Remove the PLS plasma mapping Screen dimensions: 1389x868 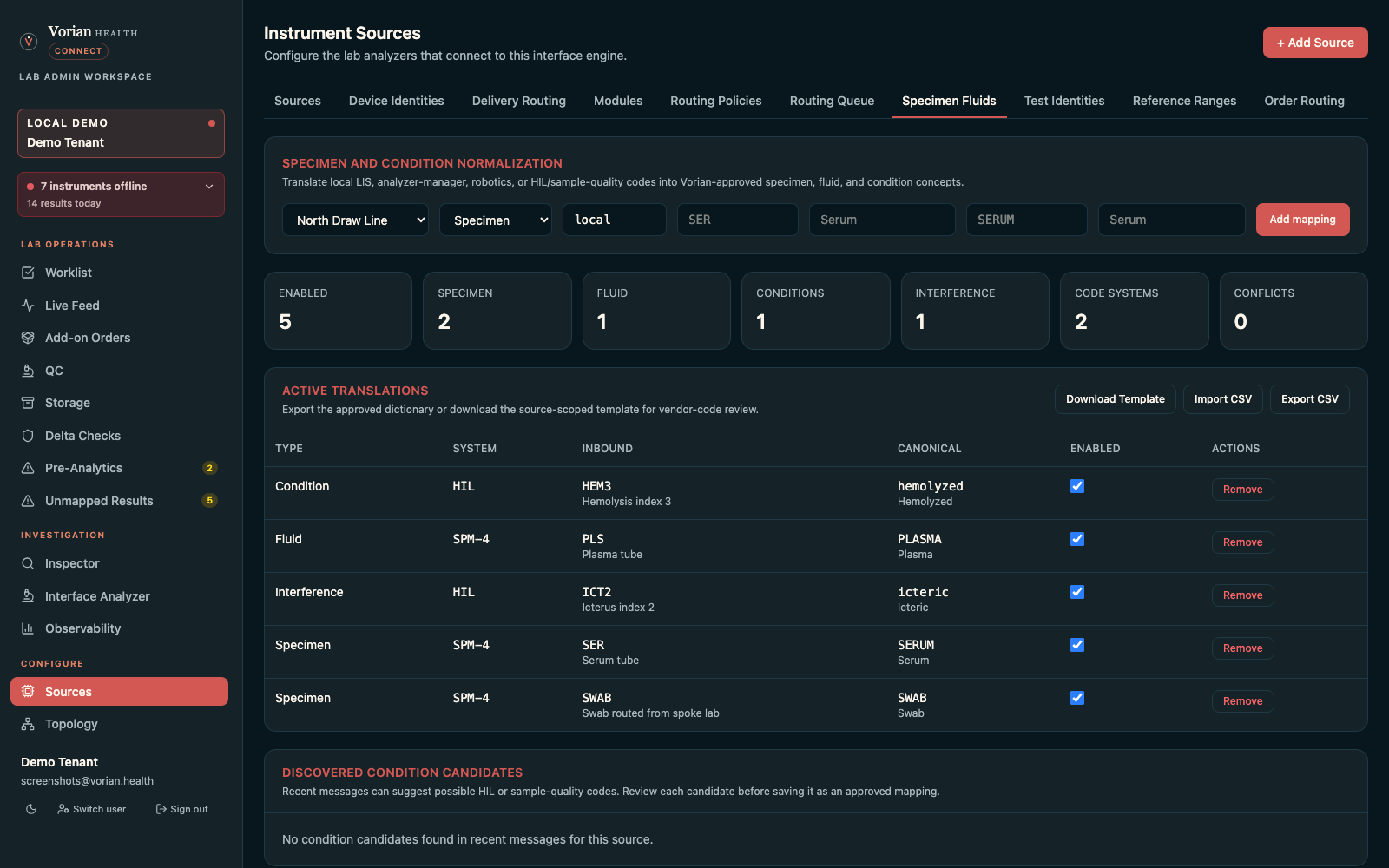pos(1243,542)
